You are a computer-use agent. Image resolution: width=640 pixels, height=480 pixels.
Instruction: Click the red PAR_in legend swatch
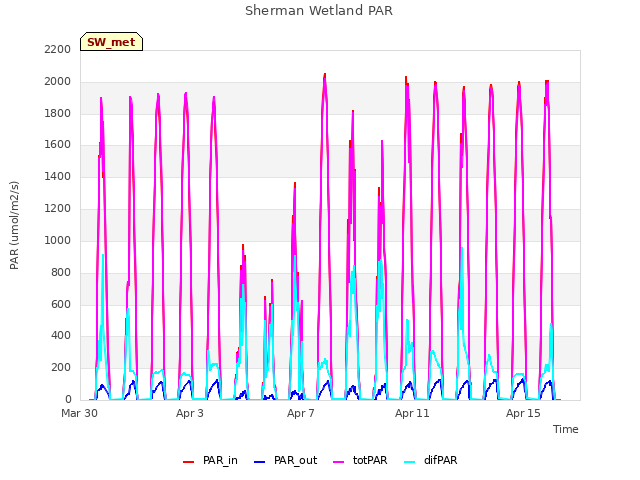point(188,462)
